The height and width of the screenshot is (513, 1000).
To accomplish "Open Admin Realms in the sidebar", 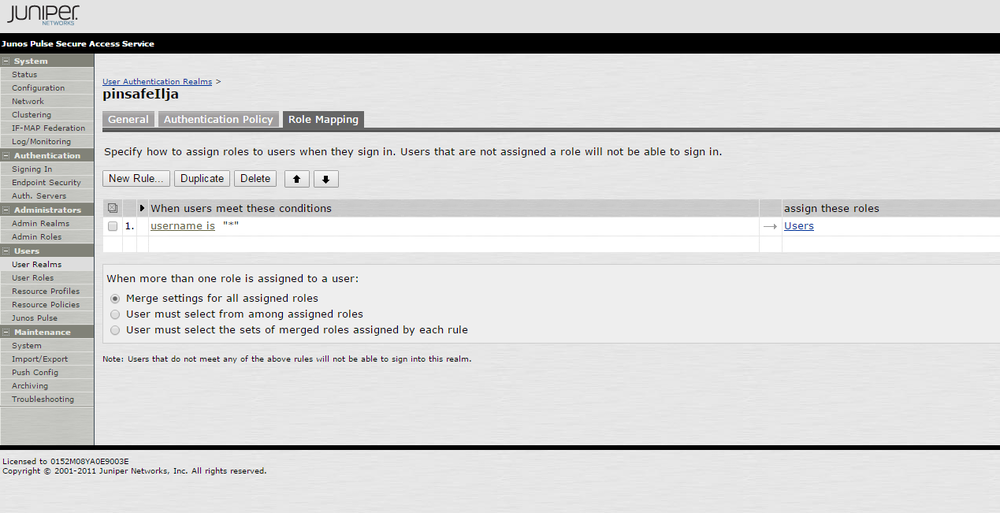I will [40, 223].
